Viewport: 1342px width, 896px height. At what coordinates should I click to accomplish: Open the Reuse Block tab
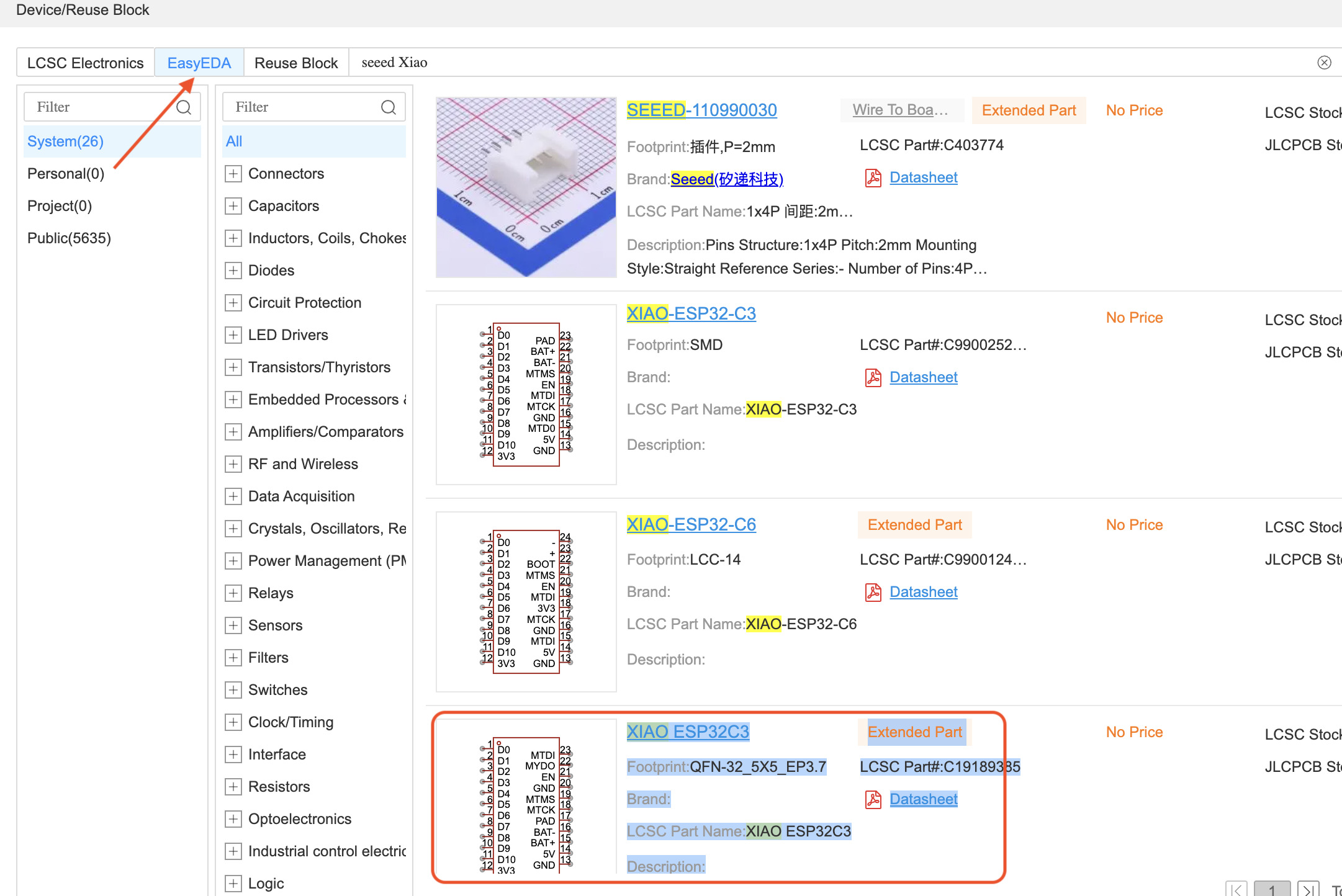coord(296,63)
